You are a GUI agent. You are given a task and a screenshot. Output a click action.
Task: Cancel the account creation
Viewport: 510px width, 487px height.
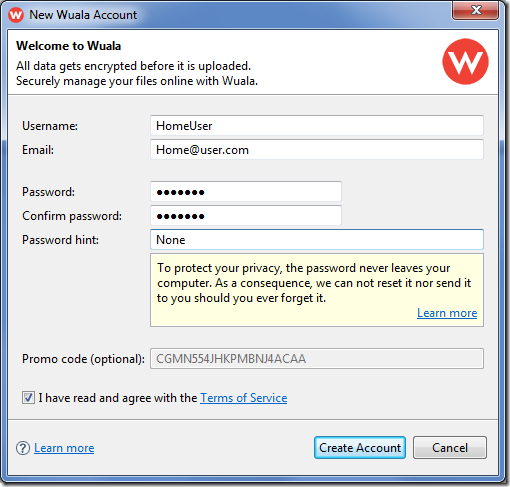pos(450,448)
